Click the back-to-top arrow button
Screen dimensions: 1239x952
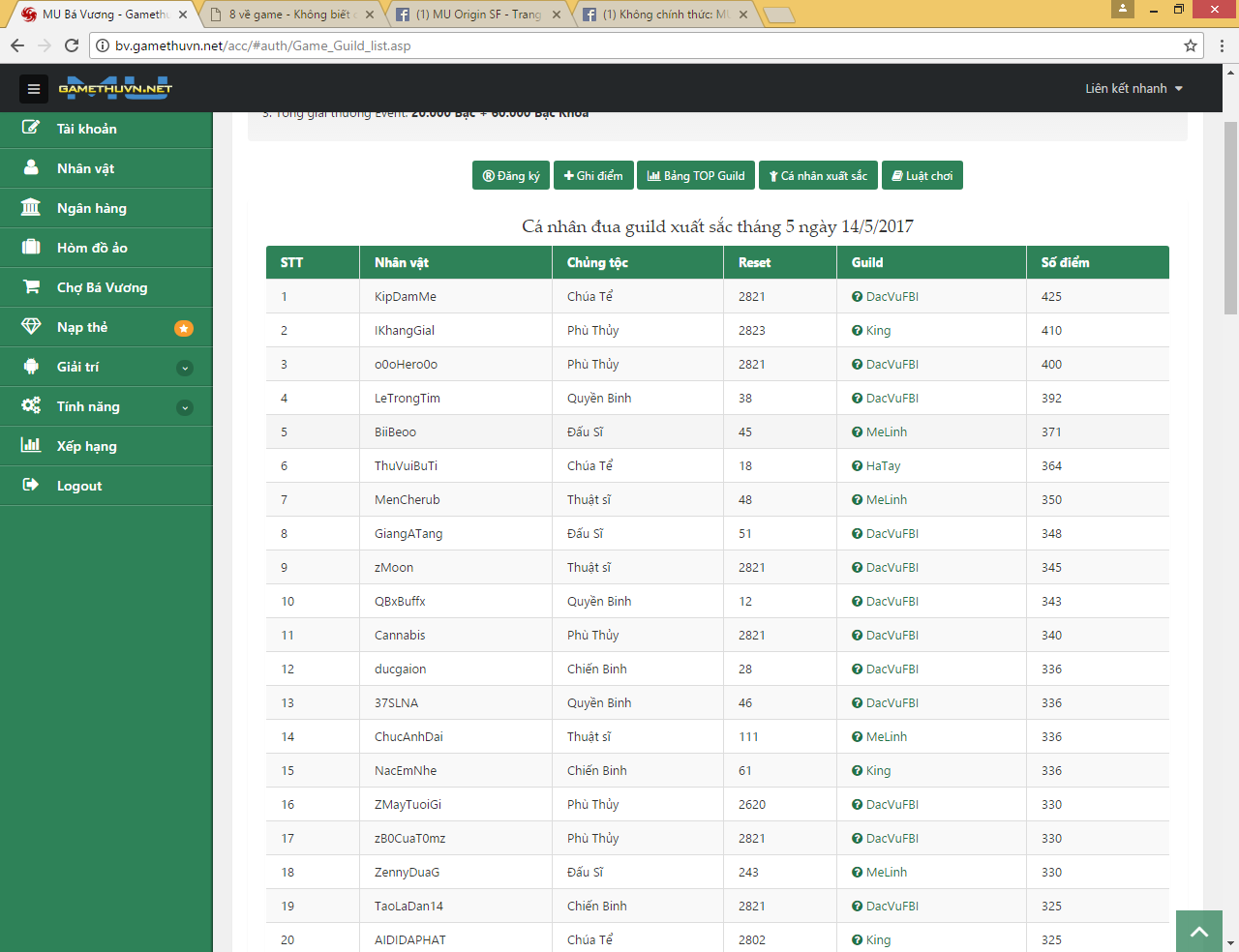pos(1199,931)
